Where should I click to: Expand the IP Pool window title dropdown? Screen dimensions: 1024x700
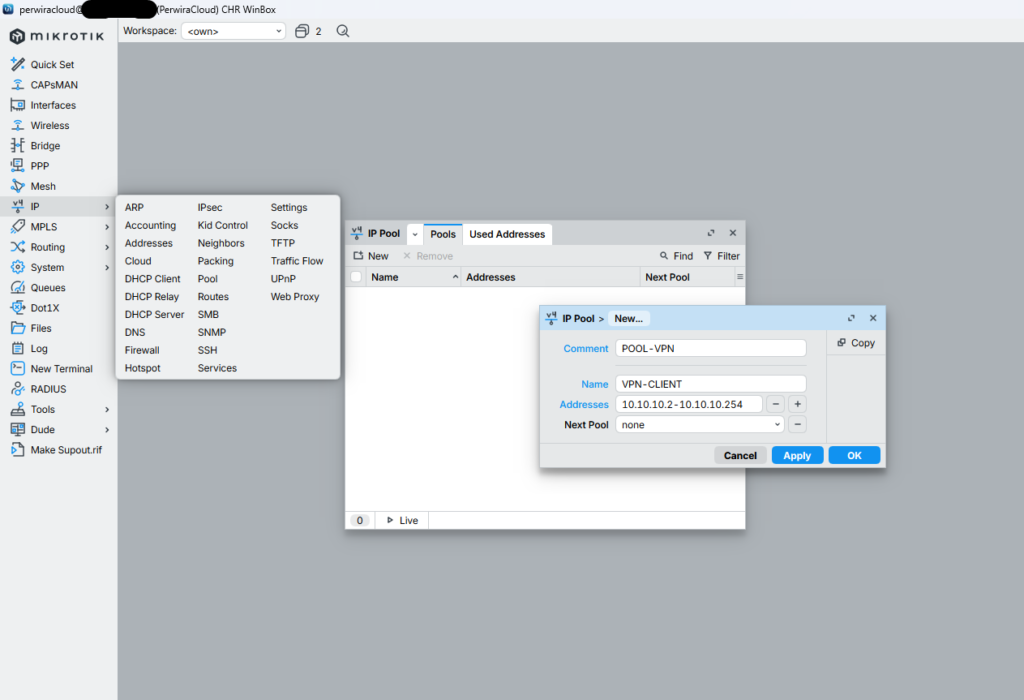415,234
